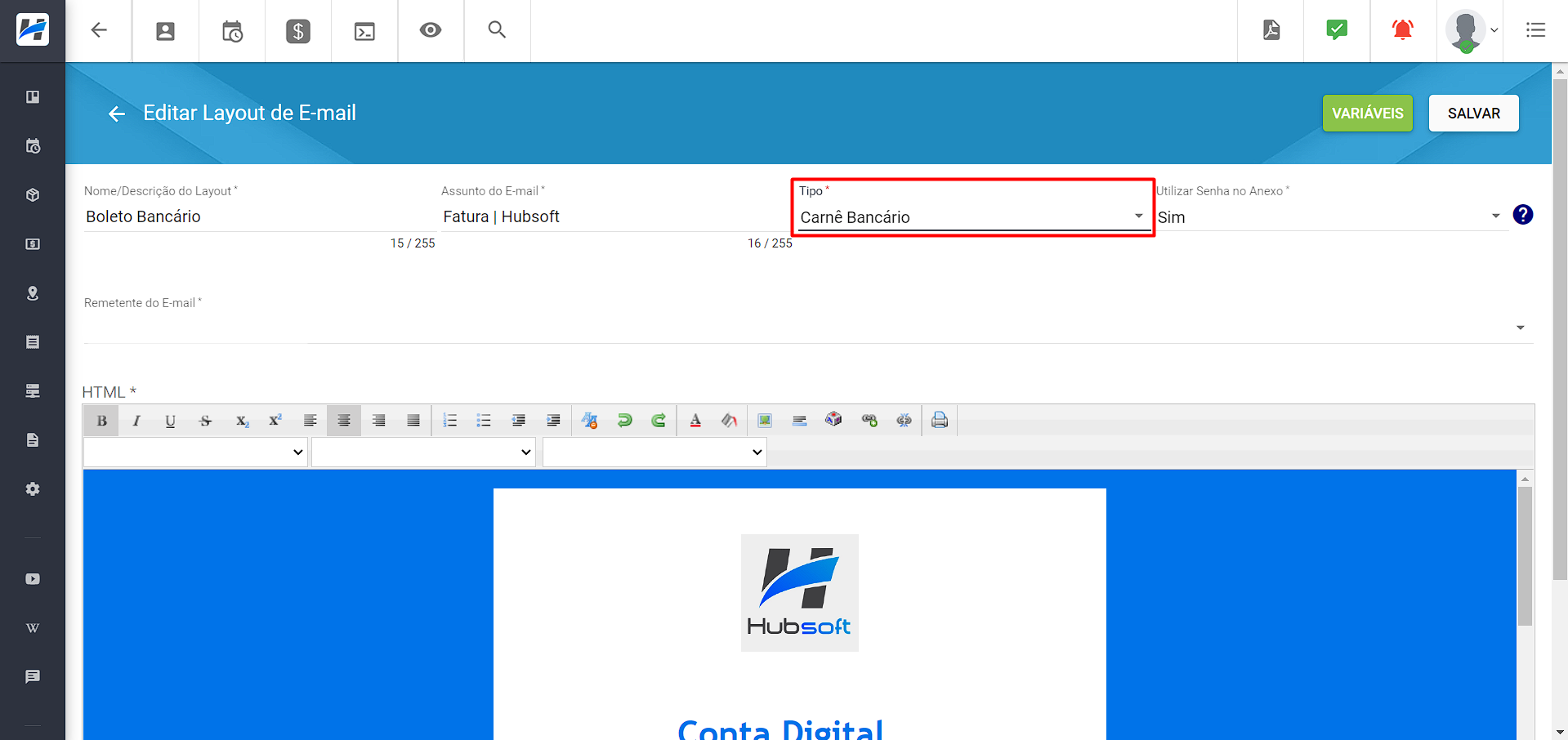Toggle italic formatting in the editor
1568x740 pixels.
136,421
